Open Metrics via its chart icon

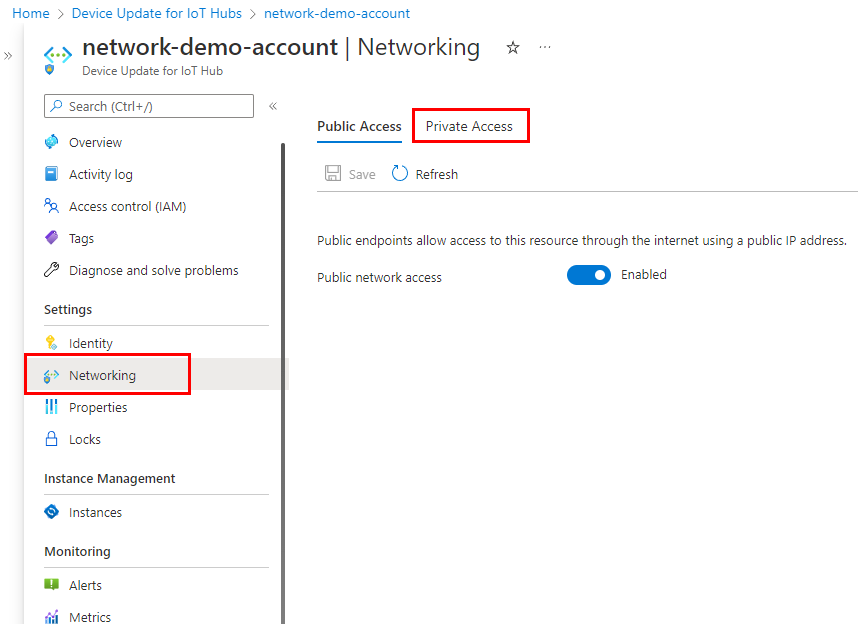point(53,616)
